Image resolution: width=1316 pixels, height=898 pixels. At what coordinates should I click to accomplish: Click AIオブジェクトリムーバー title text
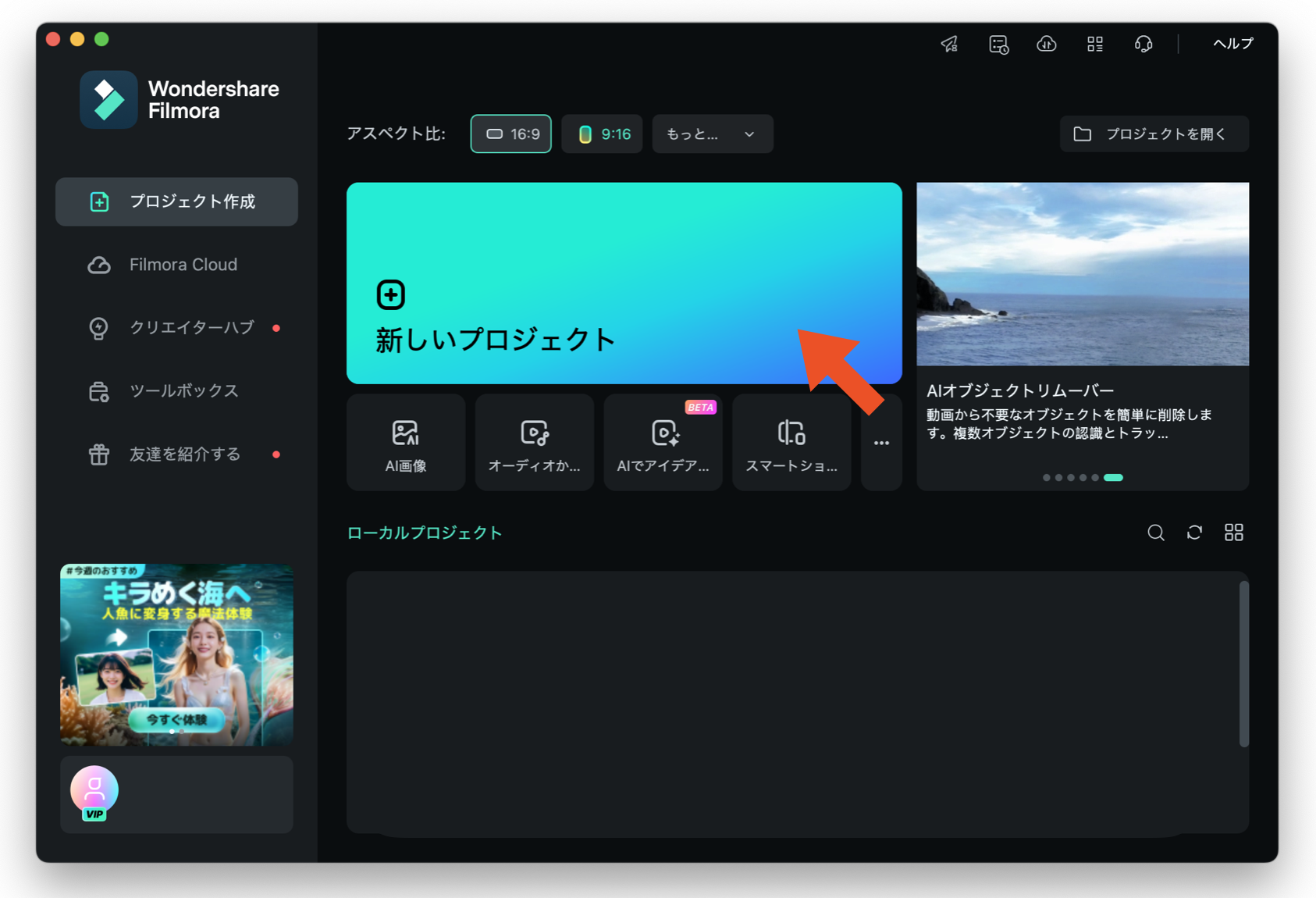(1020, 390)
